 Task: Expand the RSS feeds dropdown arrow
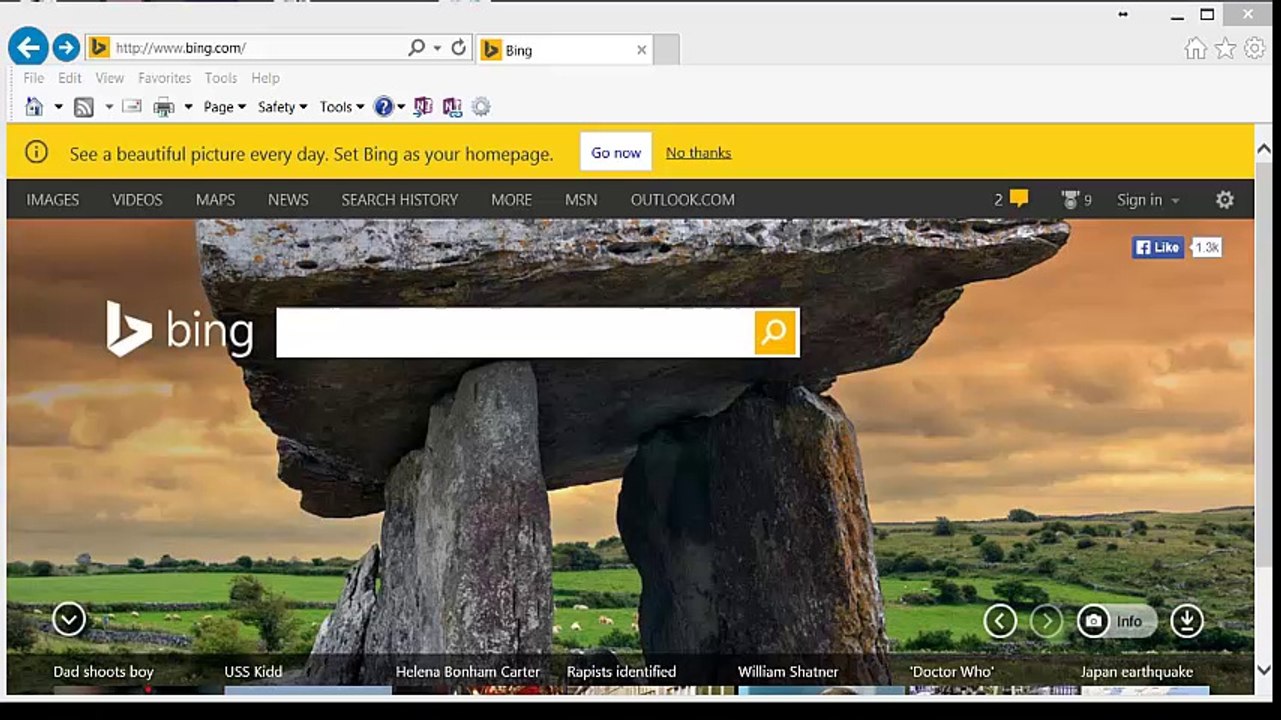point(109,107)
